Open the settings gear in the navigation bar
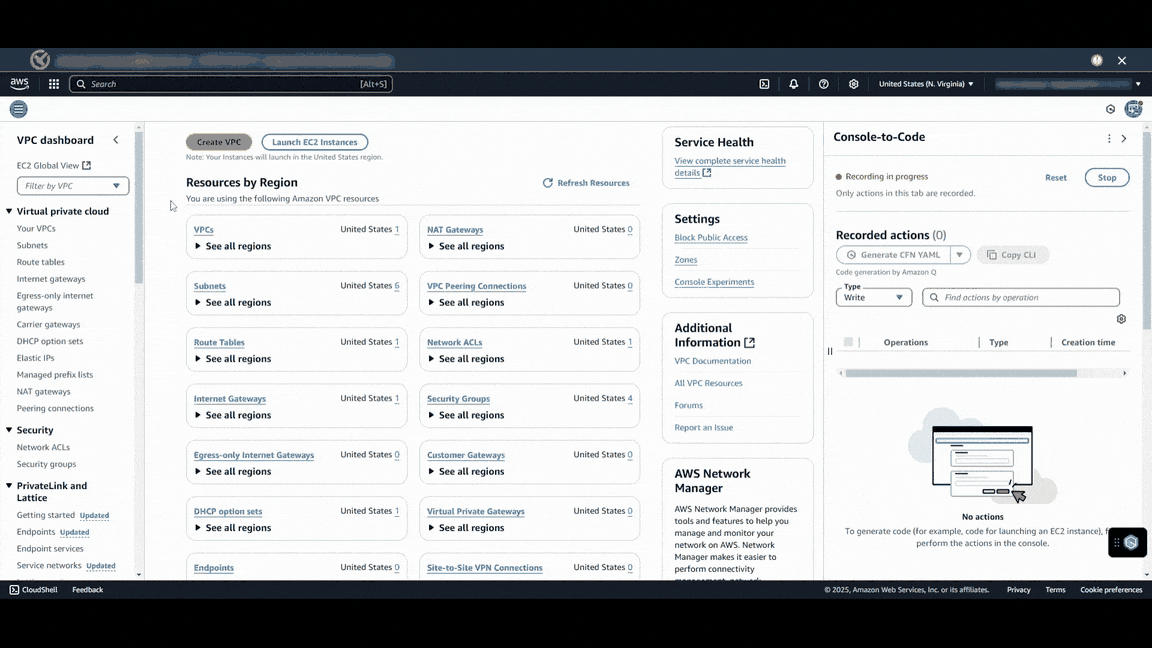The height and width of the screenshot is (648, 1152). [x=853, y=84]
